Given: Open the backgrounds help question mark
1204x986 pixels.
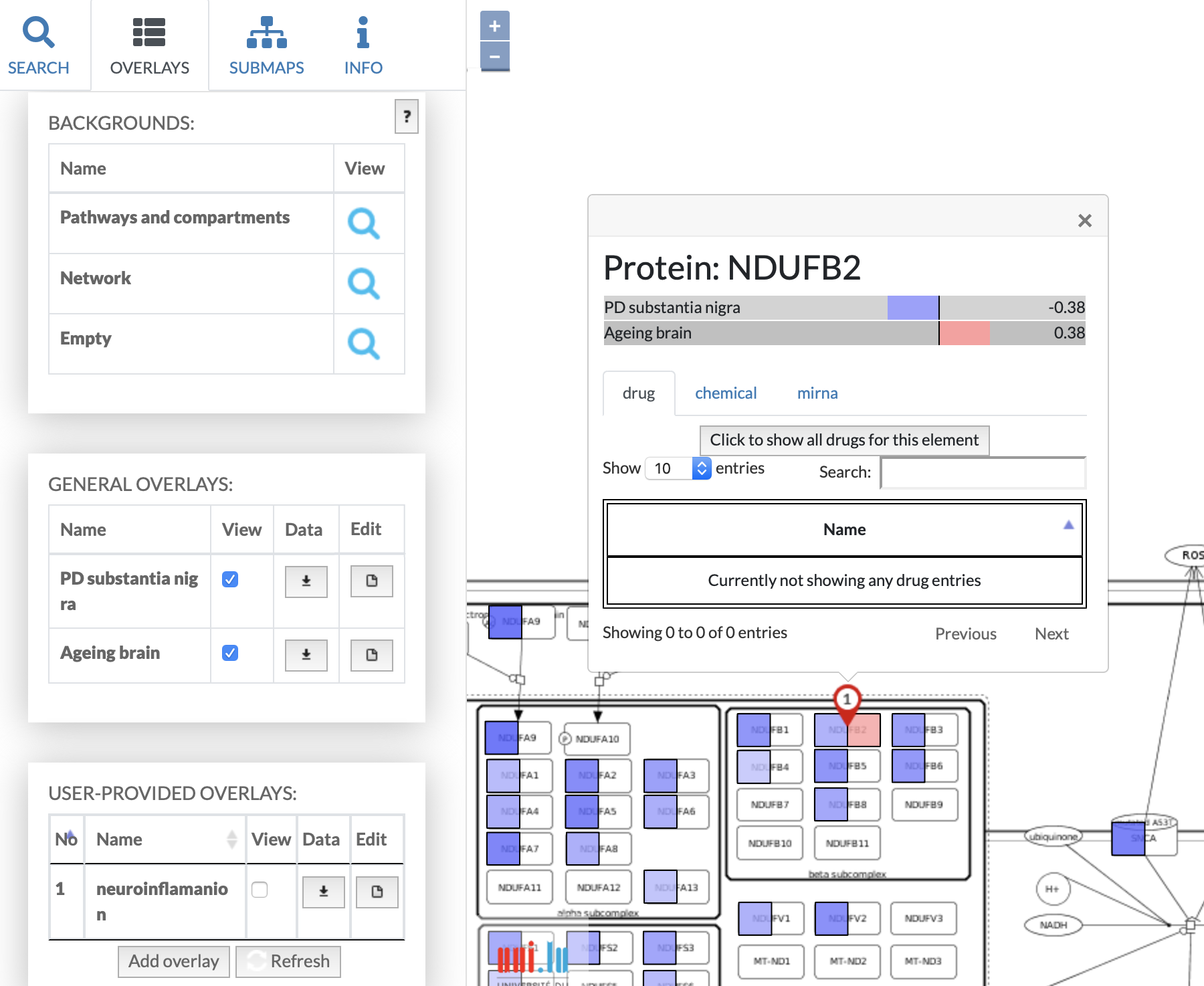Looking at the screenshot, I should (406, 116).
